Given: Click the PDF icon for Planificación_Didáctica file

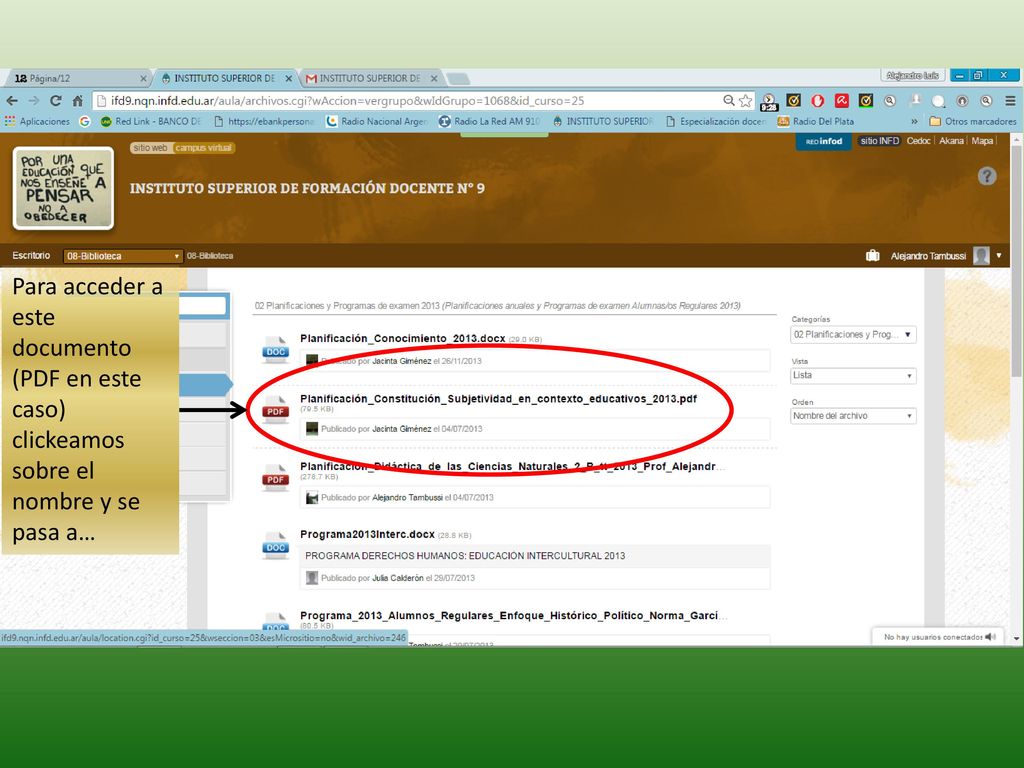Looking at the screenshot, I should coord(276,478).
